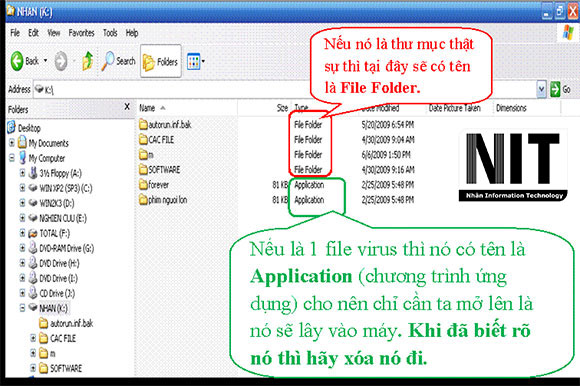580x386 pixels.
Task: Open the Help menu
Action: pyautogui.click(x=132, y=33)
